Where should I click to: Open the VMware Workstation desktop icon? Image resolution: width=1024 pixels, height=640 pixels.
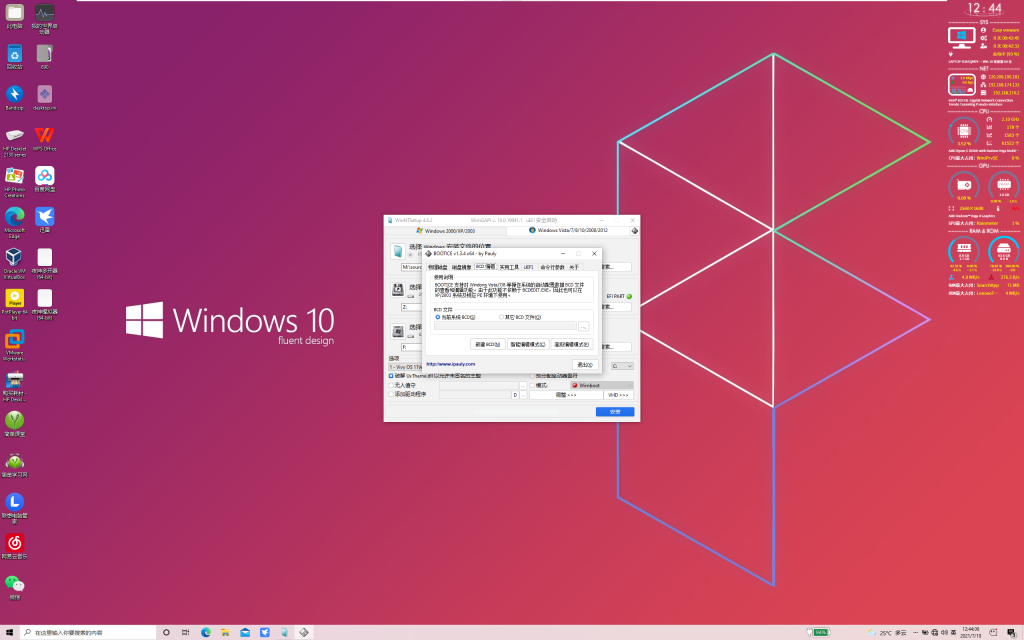(14, 345)
